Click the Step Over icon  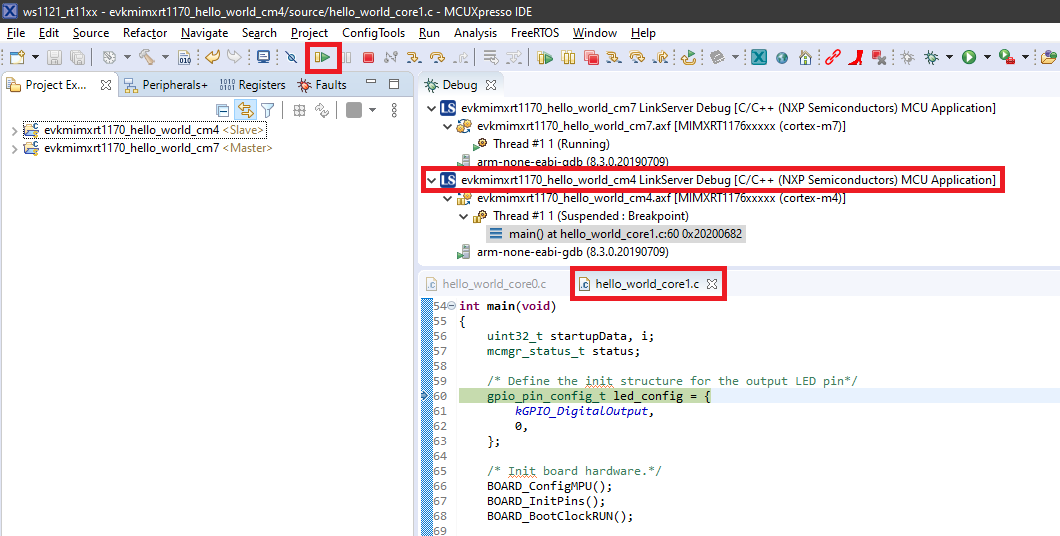(436, 58)
